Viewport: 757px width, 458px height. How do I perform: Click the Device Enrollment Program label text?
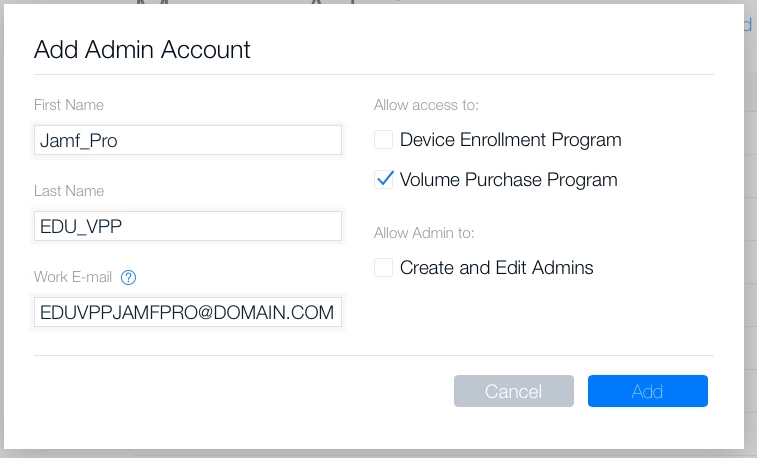point(511,140)
